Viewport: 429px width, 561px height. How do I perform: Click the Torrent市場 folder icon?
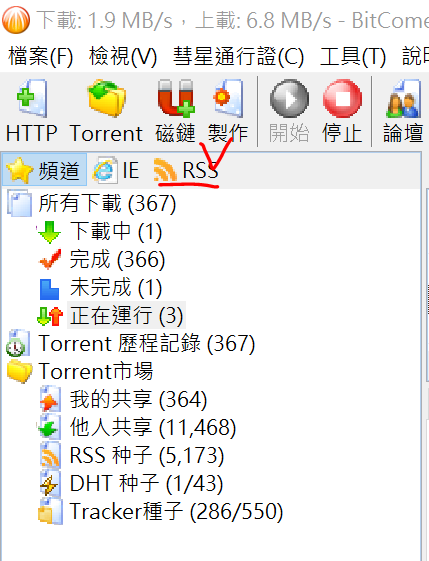click(19, 371)
